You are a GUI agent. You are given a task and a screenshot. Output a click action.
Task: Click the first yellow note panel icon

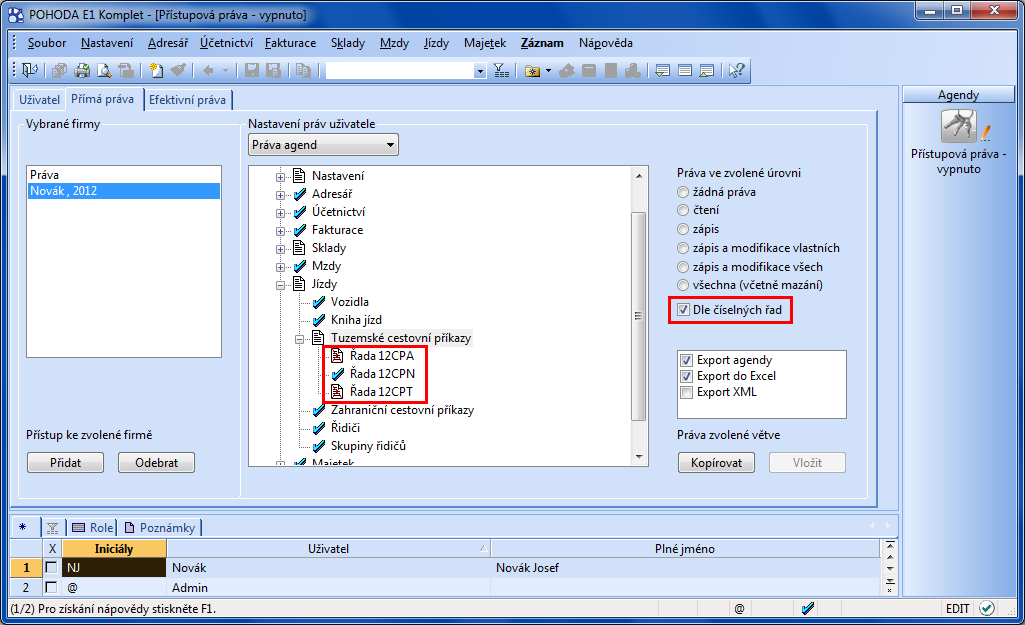pyautogui.click(x=663, y=70)
